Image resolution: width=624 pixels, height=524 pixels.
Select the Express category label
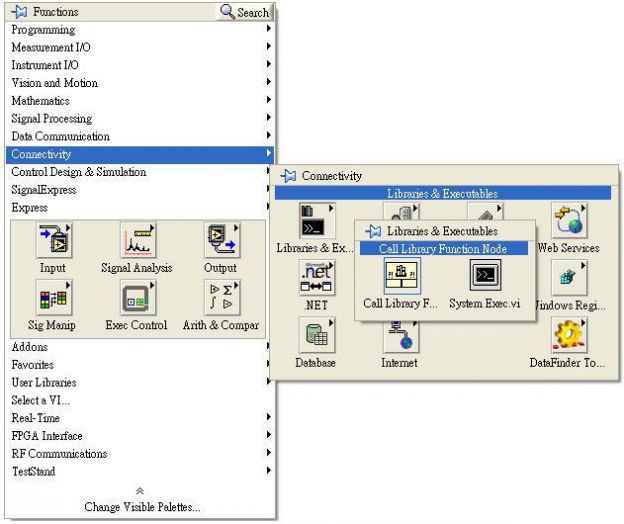(x=29, y=208)
